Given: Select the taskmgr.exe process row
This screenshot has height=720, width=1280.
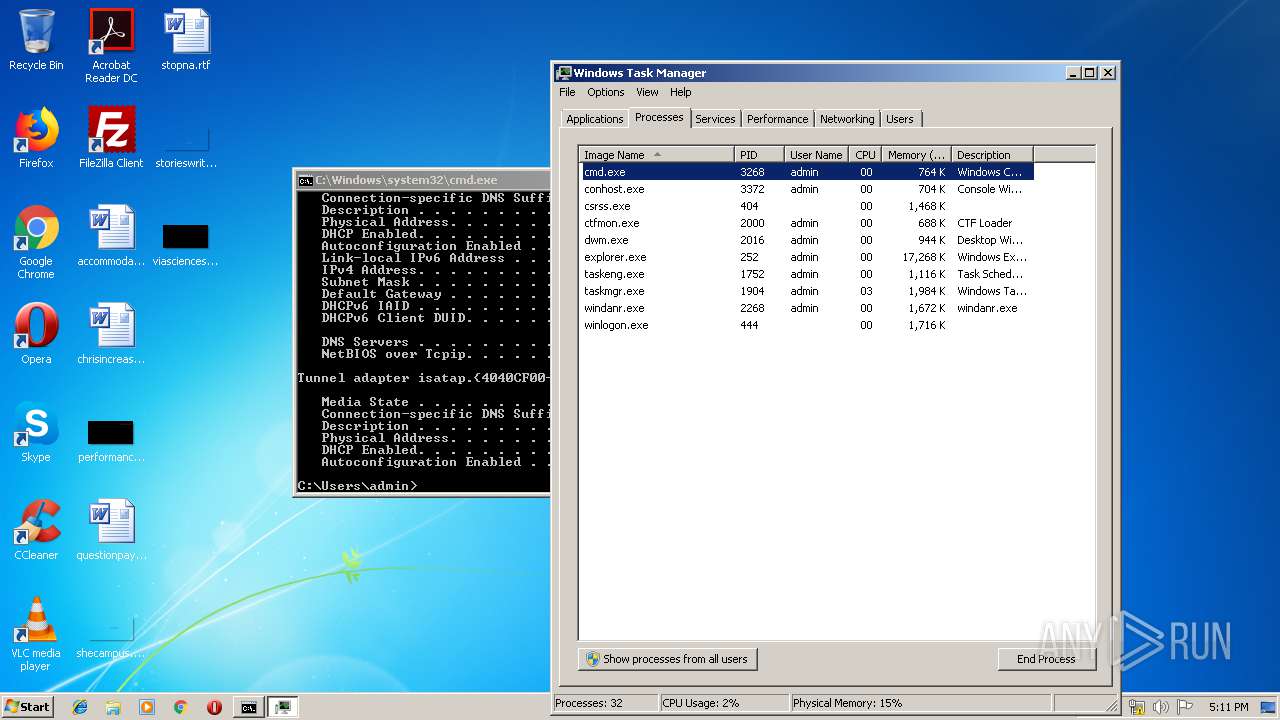Looking at the screenshot, I should (x=806, y=291).
